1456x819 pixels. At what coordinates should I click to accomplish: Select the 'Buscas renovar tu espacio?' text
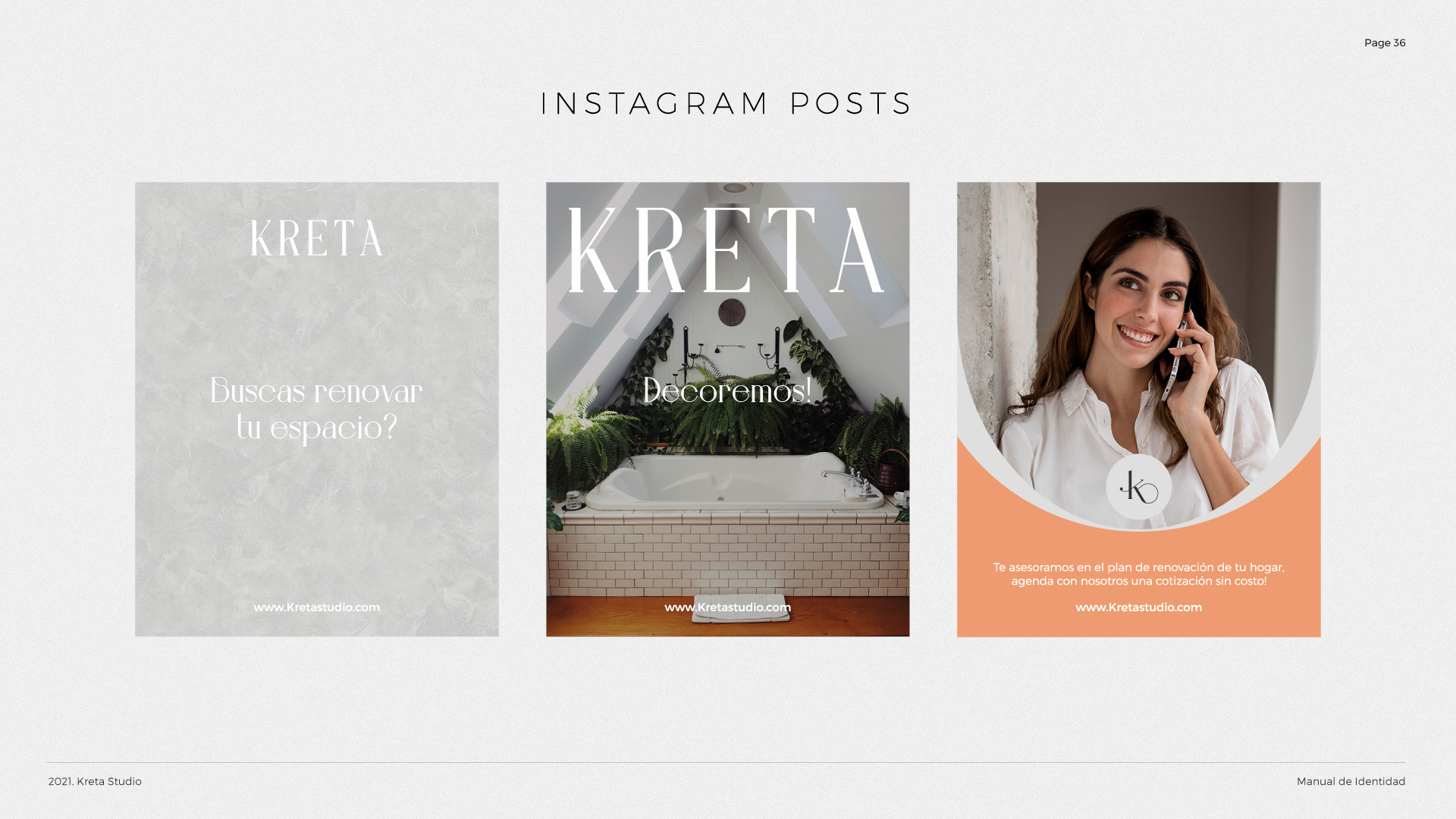point(316,409)
